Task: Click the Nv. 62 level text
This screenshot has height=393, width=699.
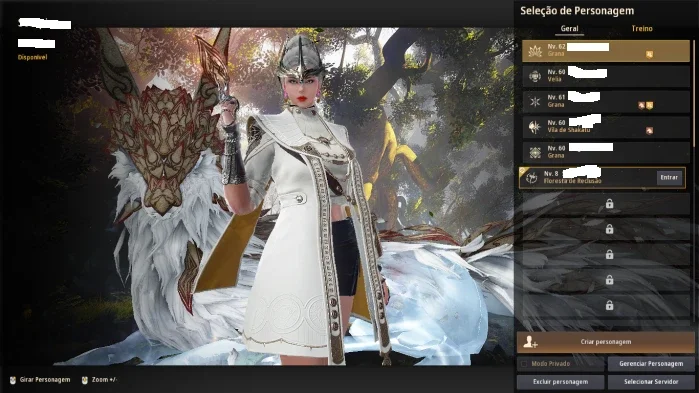Action: pos(556,46)
